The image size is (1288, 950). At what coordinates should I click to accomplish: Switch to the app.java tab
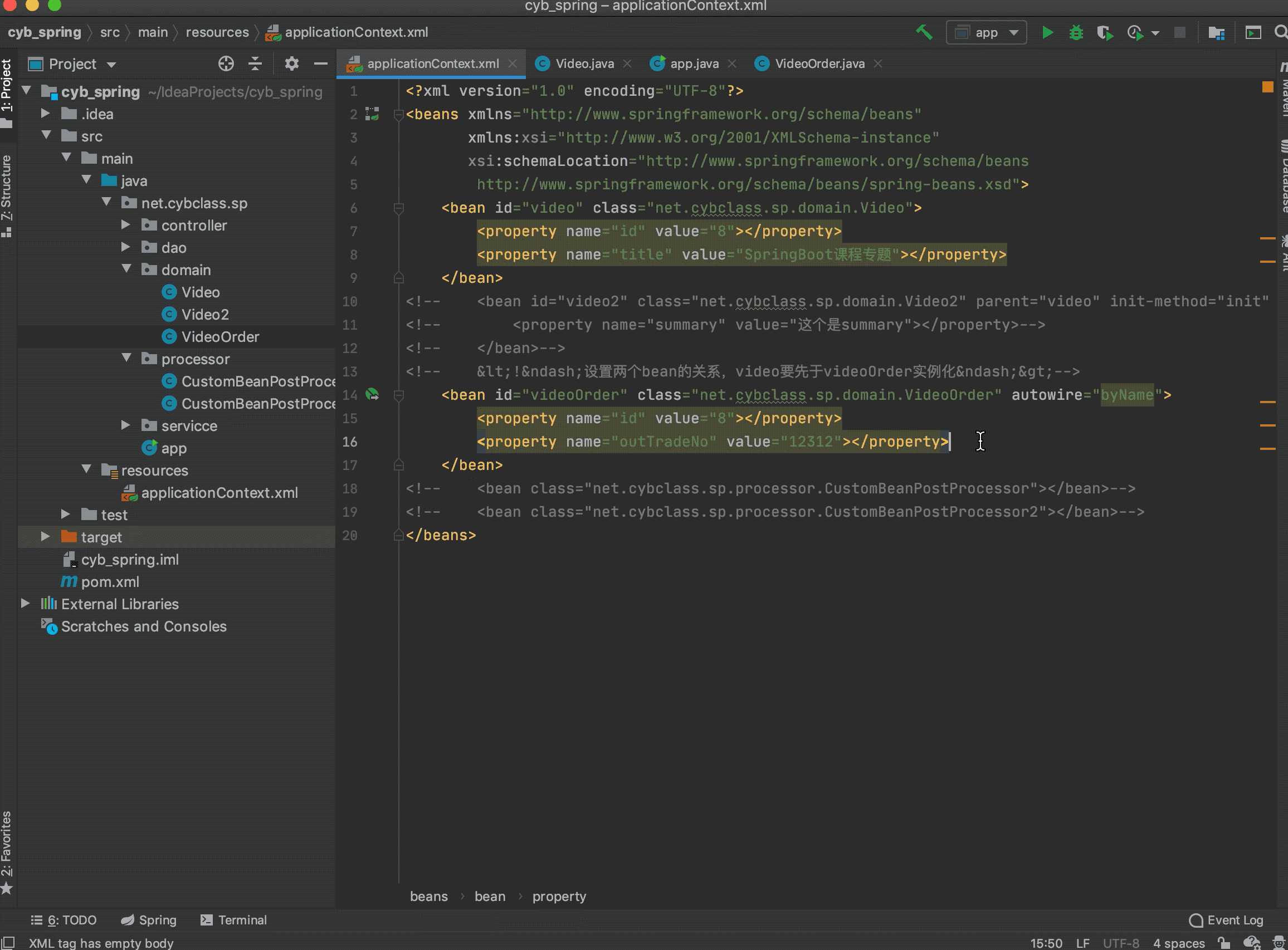tap(694, 64)
